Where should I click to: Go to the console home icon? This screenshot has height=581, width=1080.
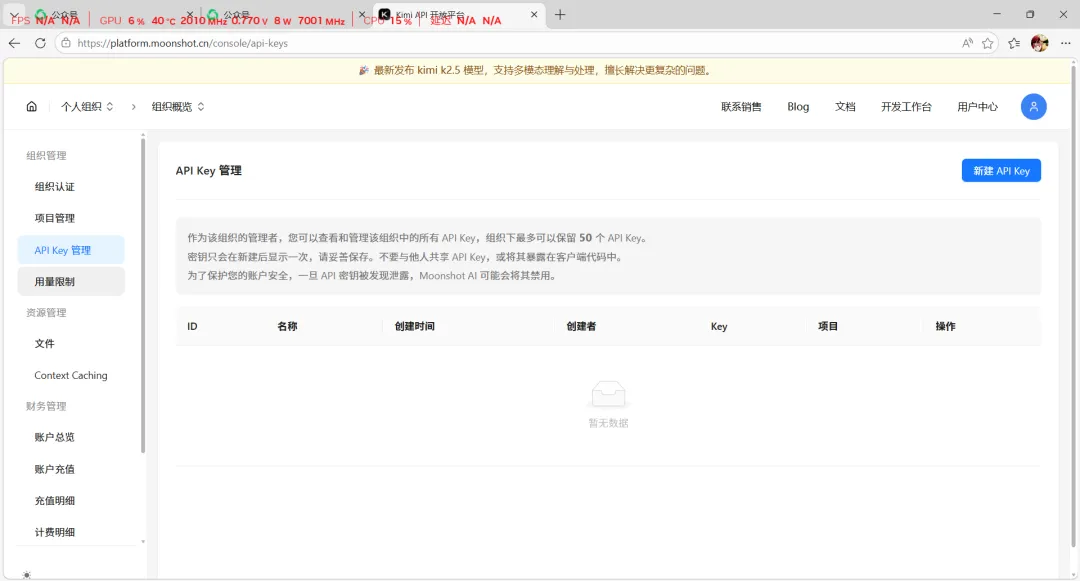pyautogui.click(x=32, y=107)
